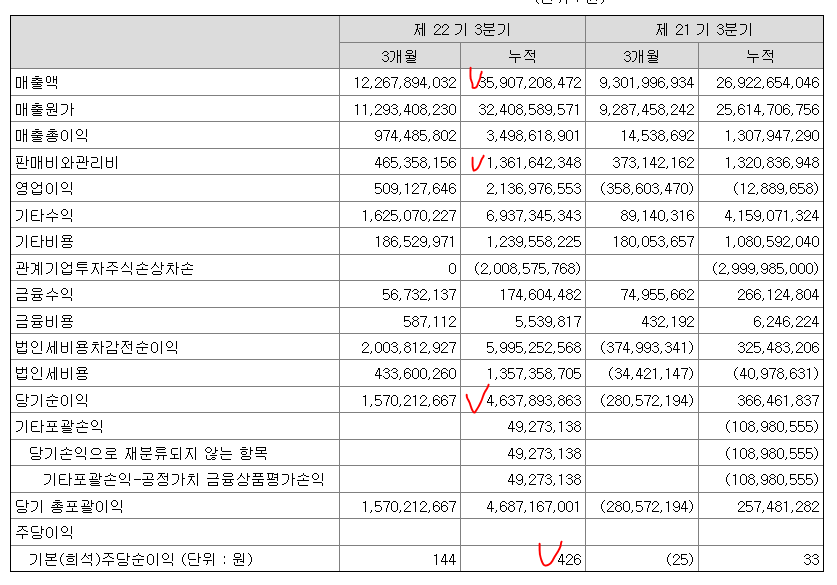Screen dimensions: 837x585
Task: Click value 11,293,408,230 in 매출원가 row
Action: (x=405, y=109)
